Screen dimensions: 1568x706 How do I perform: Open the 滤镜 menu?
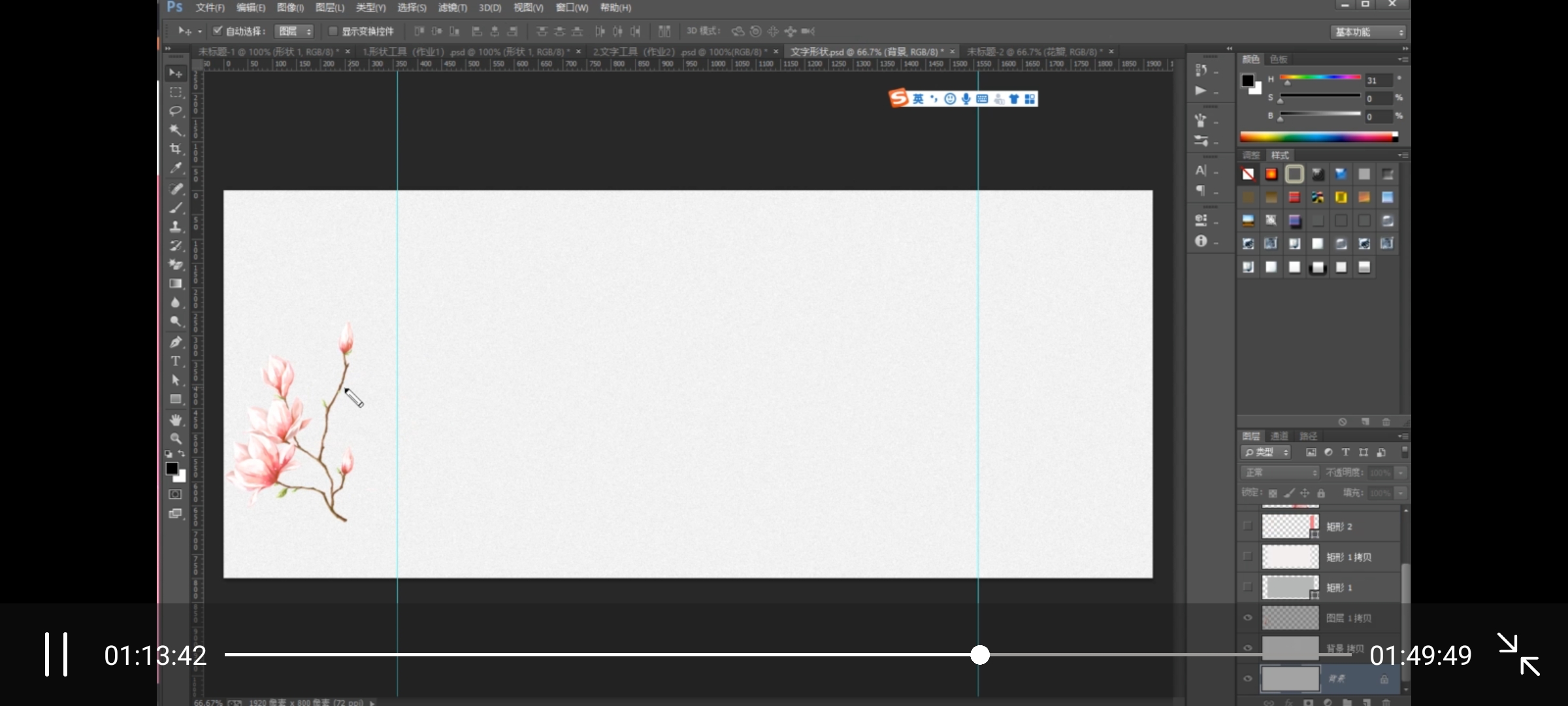452,8
